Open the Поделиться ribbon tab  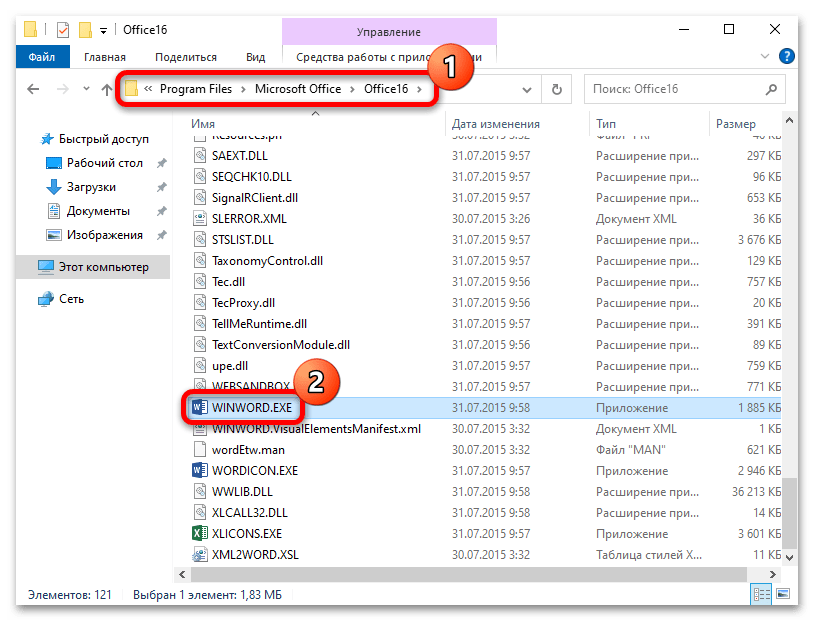[x=186, y=57]
